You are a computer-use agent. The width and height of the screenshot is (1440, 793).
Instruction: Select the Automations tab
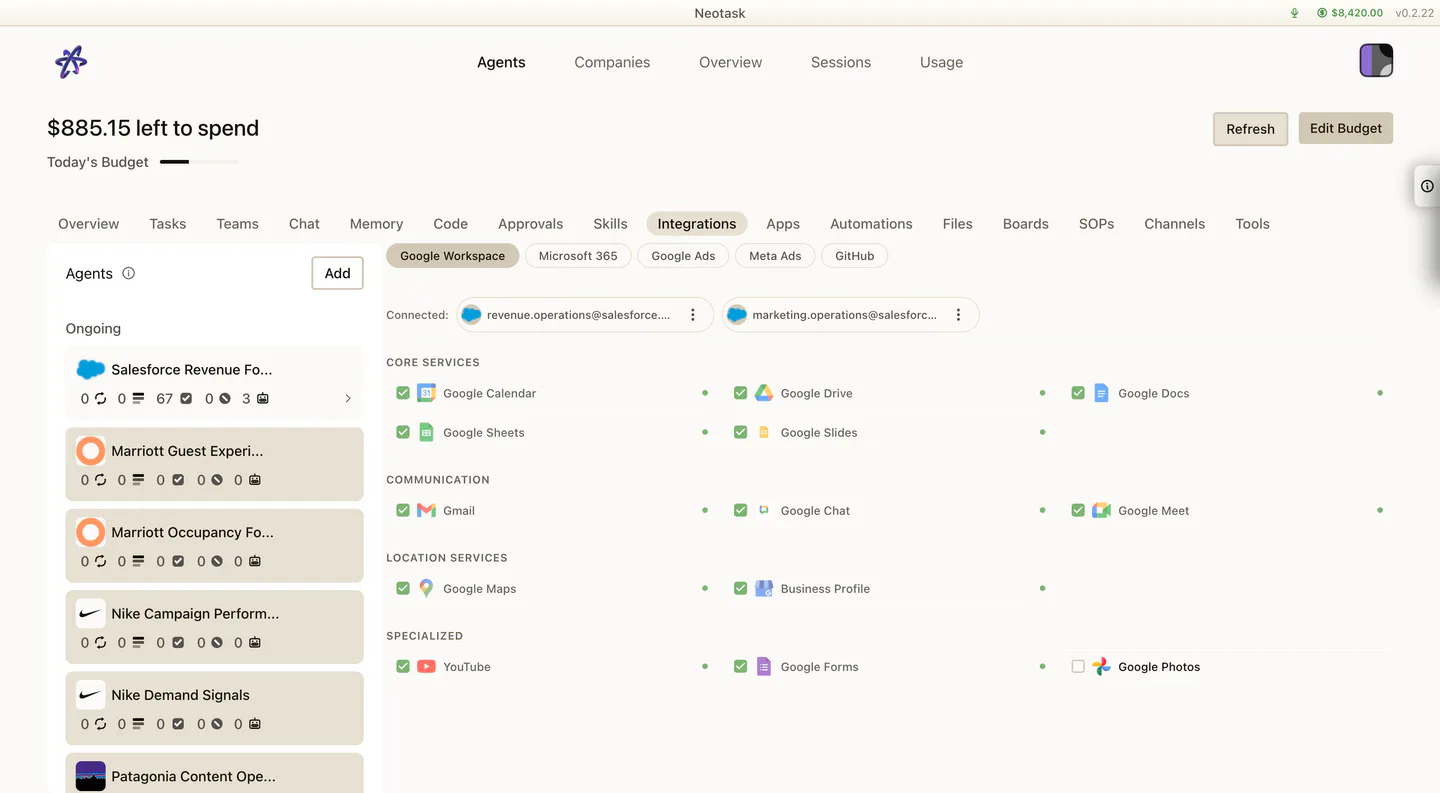[871, 224]
